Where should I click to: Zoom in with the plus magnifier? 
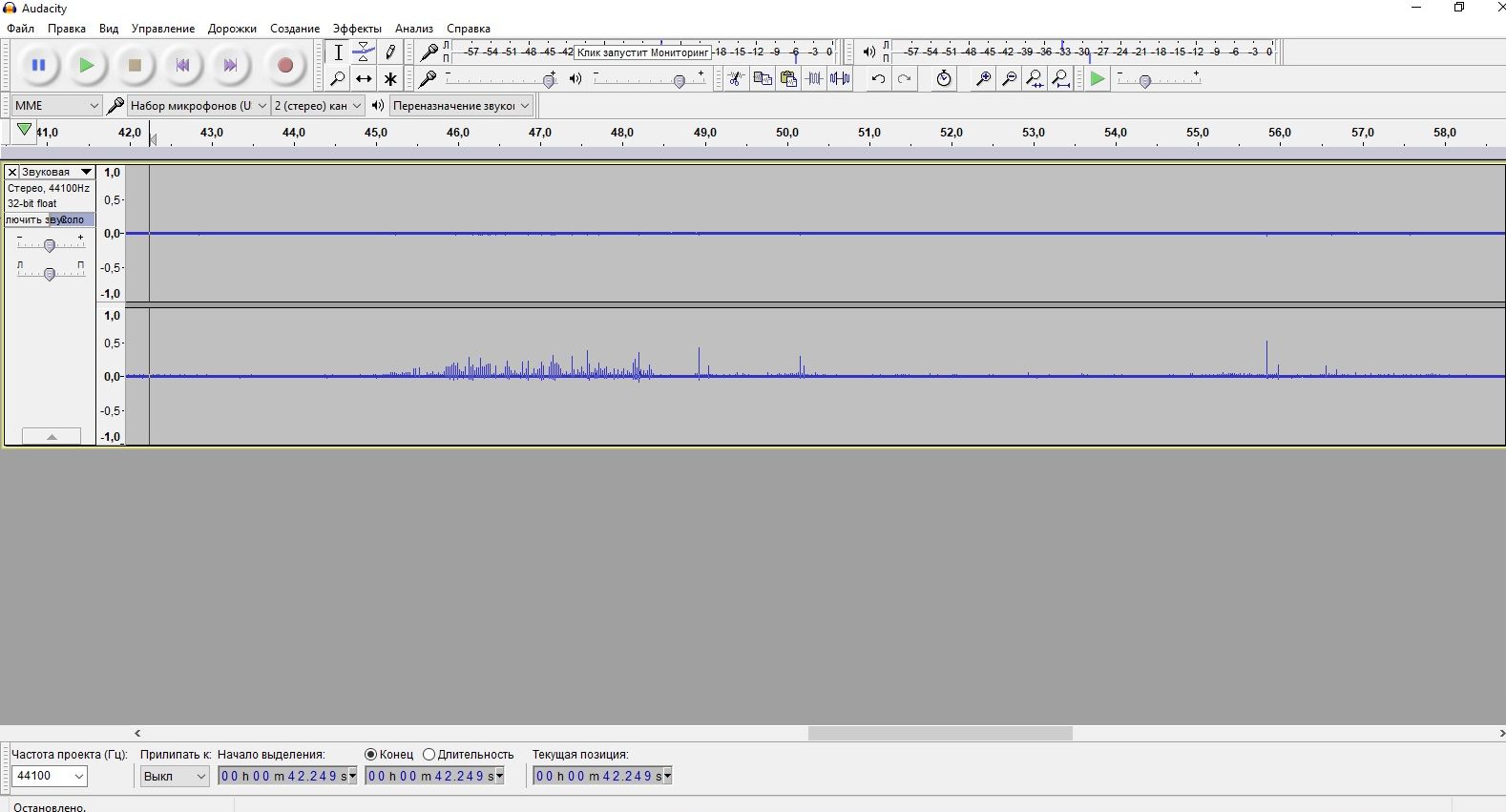(983, 78)
